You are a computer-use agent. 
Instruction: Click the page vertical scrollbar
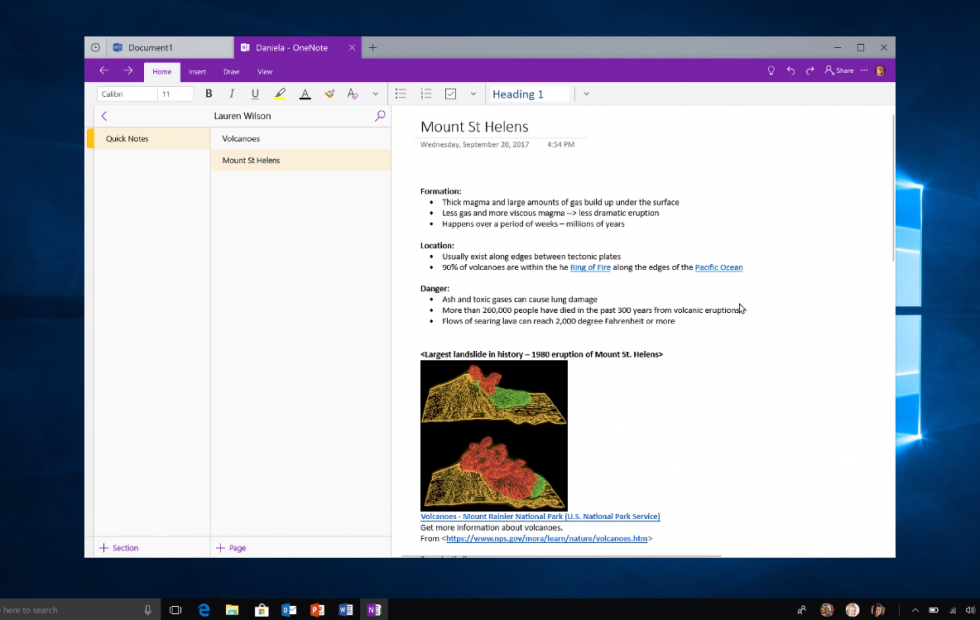892,188
